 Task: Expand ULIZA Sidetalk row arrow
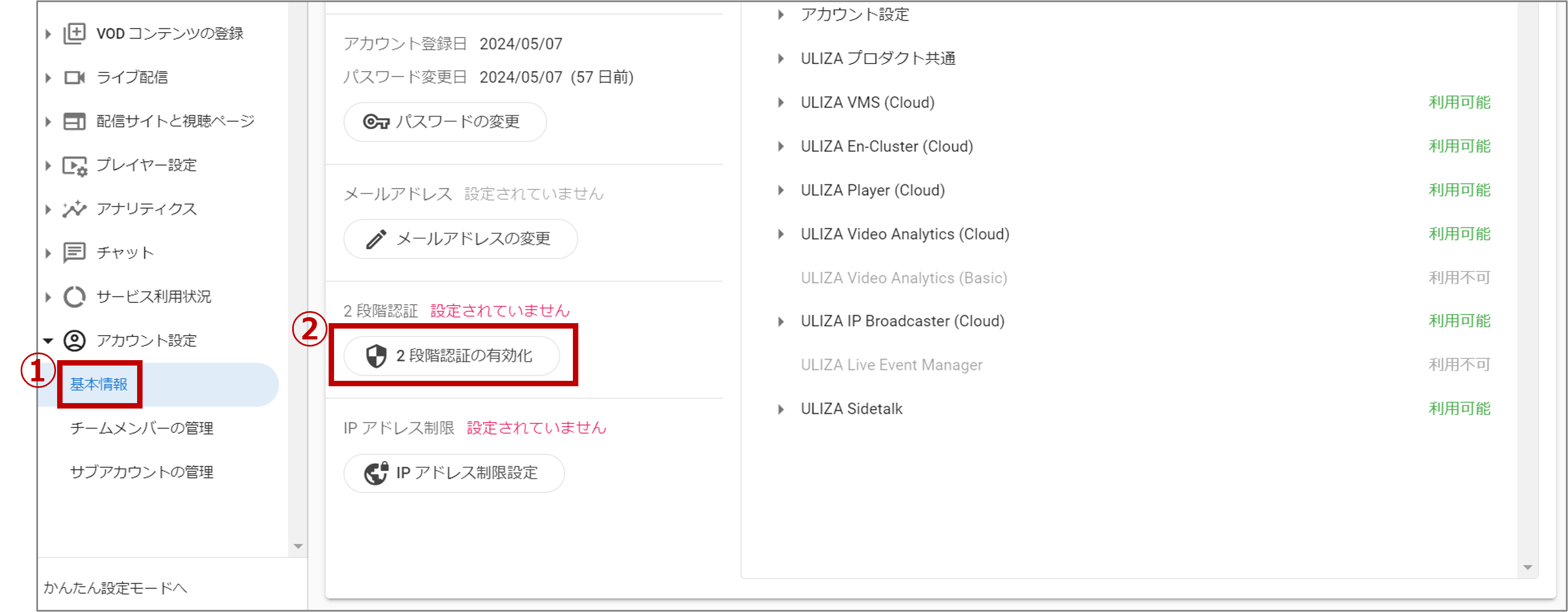(x=780, y=409)
